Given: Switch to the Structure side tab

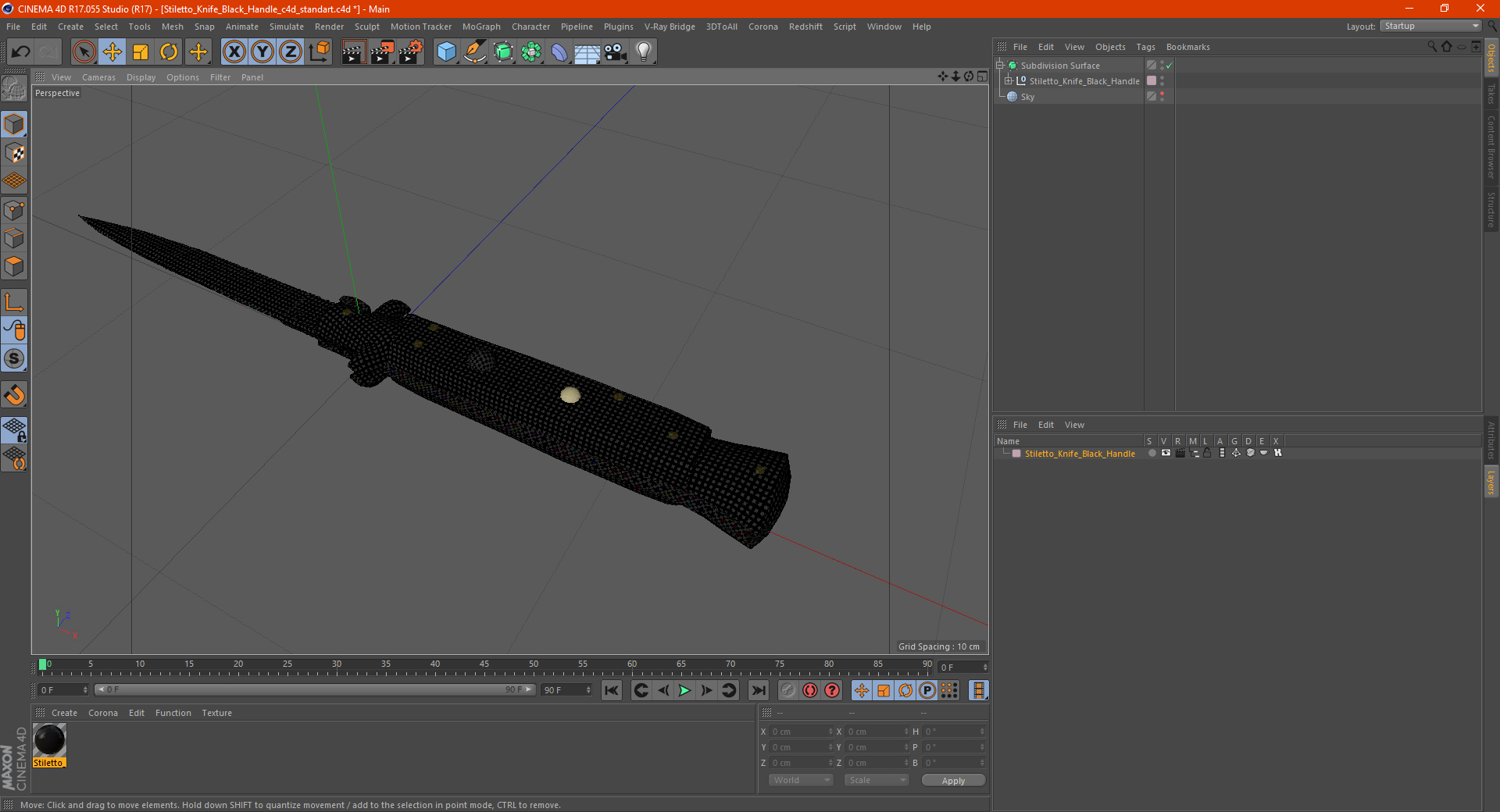Looking at the screenshot, I should pyautogui.click(x=1491, y=209).
